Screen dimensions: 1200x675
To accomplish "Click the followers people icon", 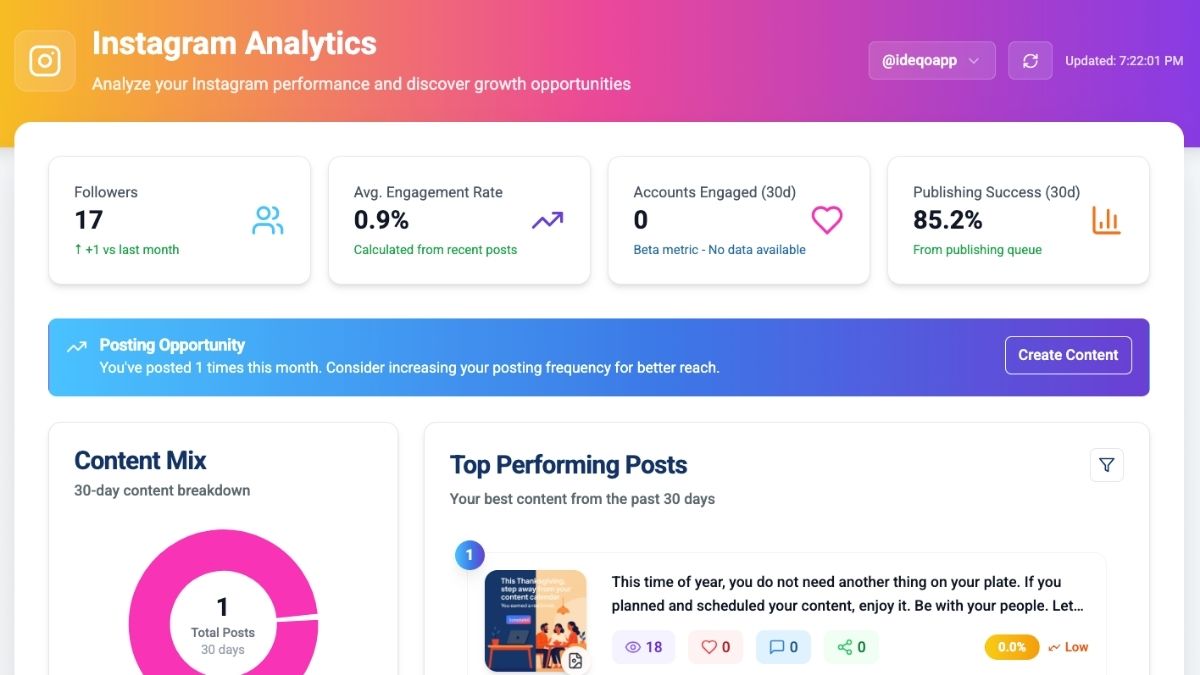I will tap(266, 221).
